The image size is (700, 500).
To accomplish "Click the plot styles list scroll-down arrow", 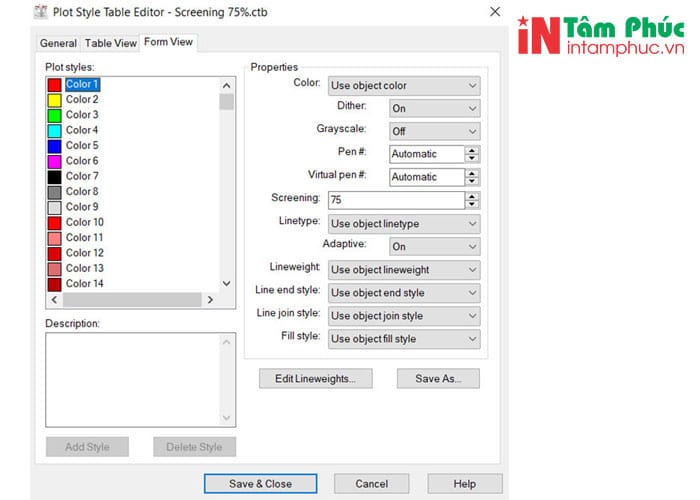I will (x=226, y=284).
